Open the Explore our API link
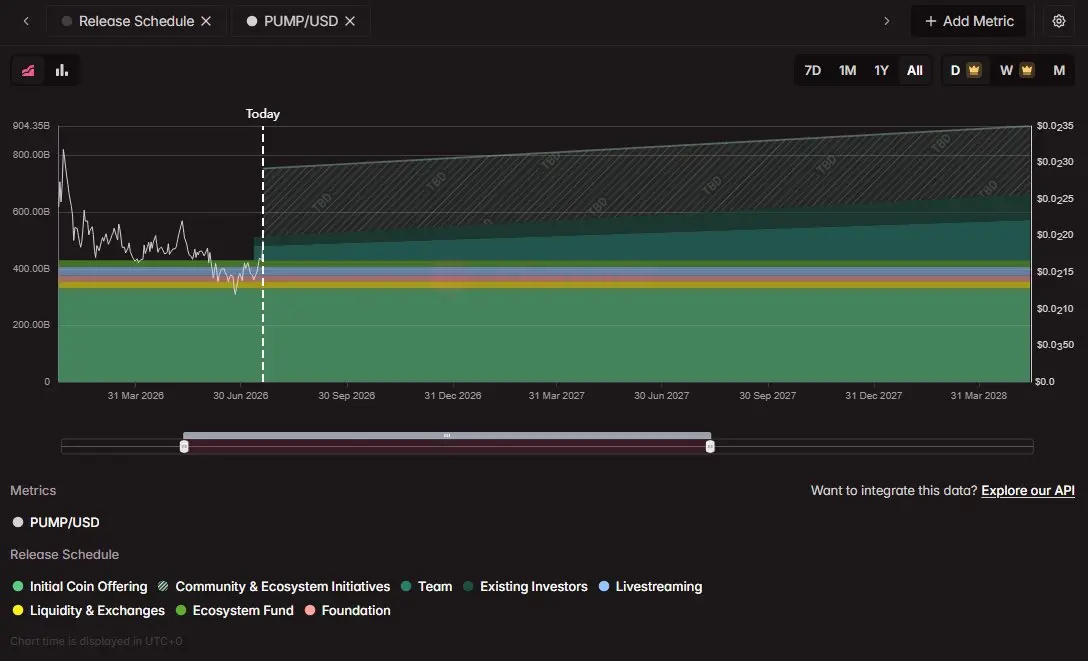The height and width of the screenshot is (661, 1088). 1028,490
